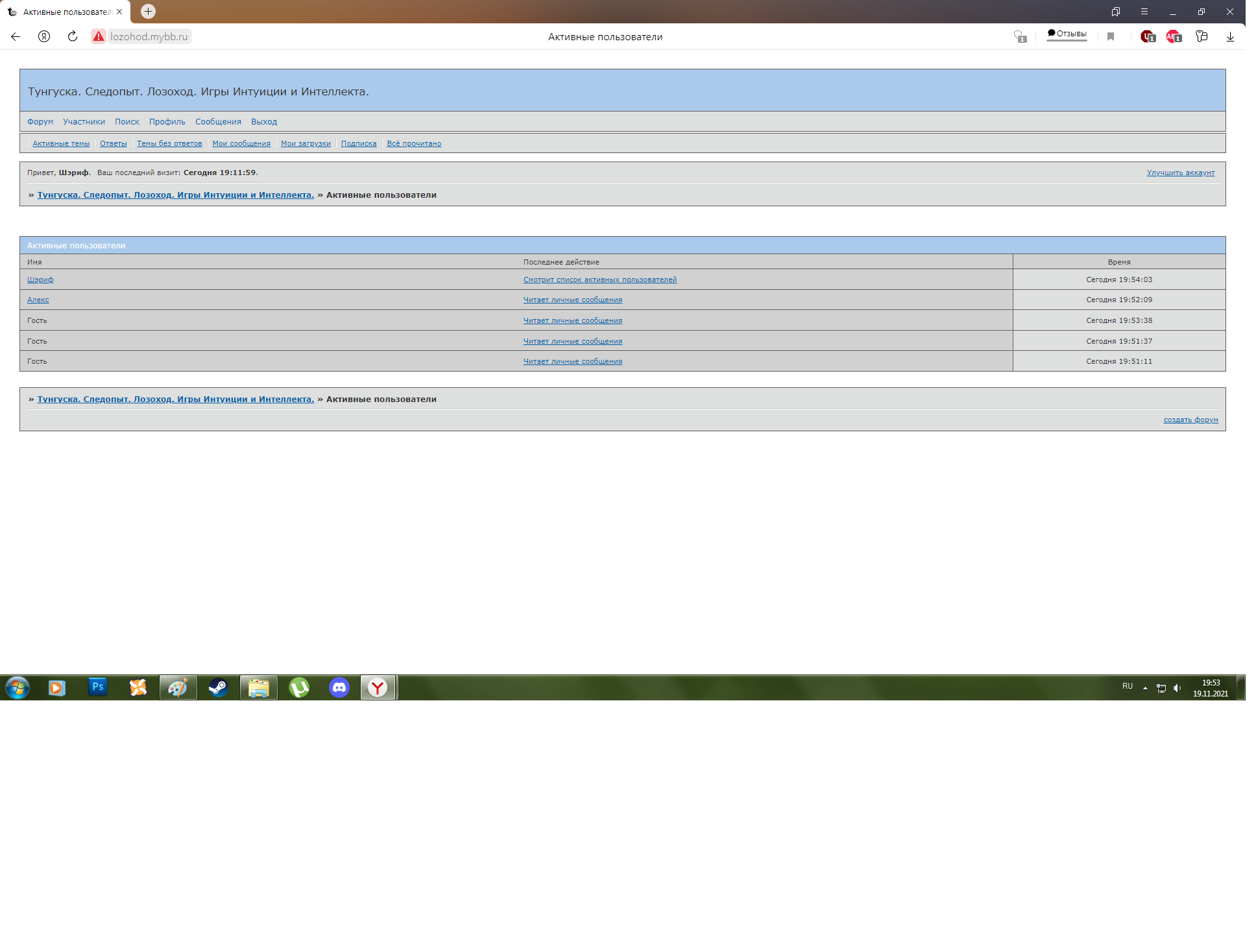Viewport: 1256px width, 952px height.
Task: Open the Adblock Plus extension icon
Action: click(1173, 37)
